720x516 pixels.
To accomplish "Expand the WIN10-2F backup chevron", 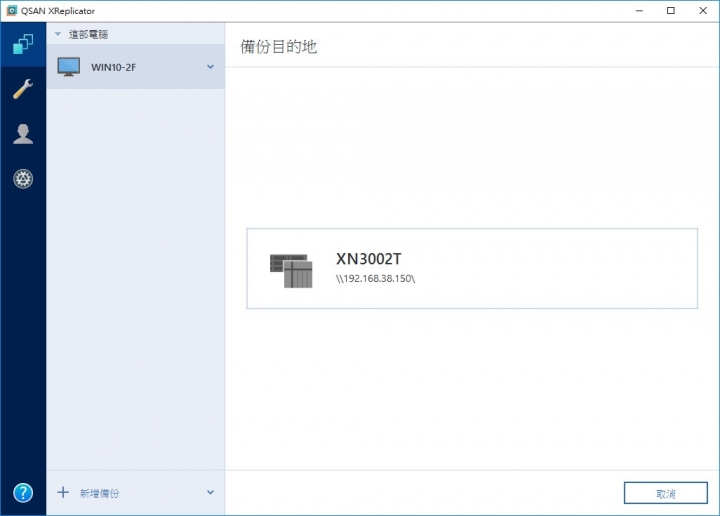I will [210, 67].
